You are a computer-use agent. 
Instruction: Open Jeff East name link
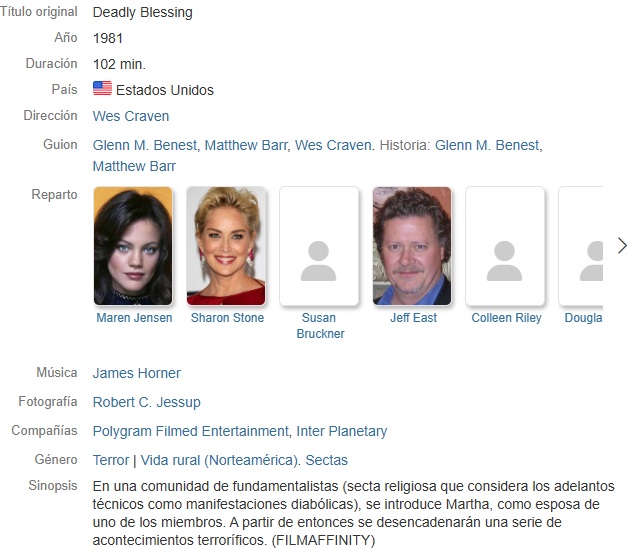(413, 318)
